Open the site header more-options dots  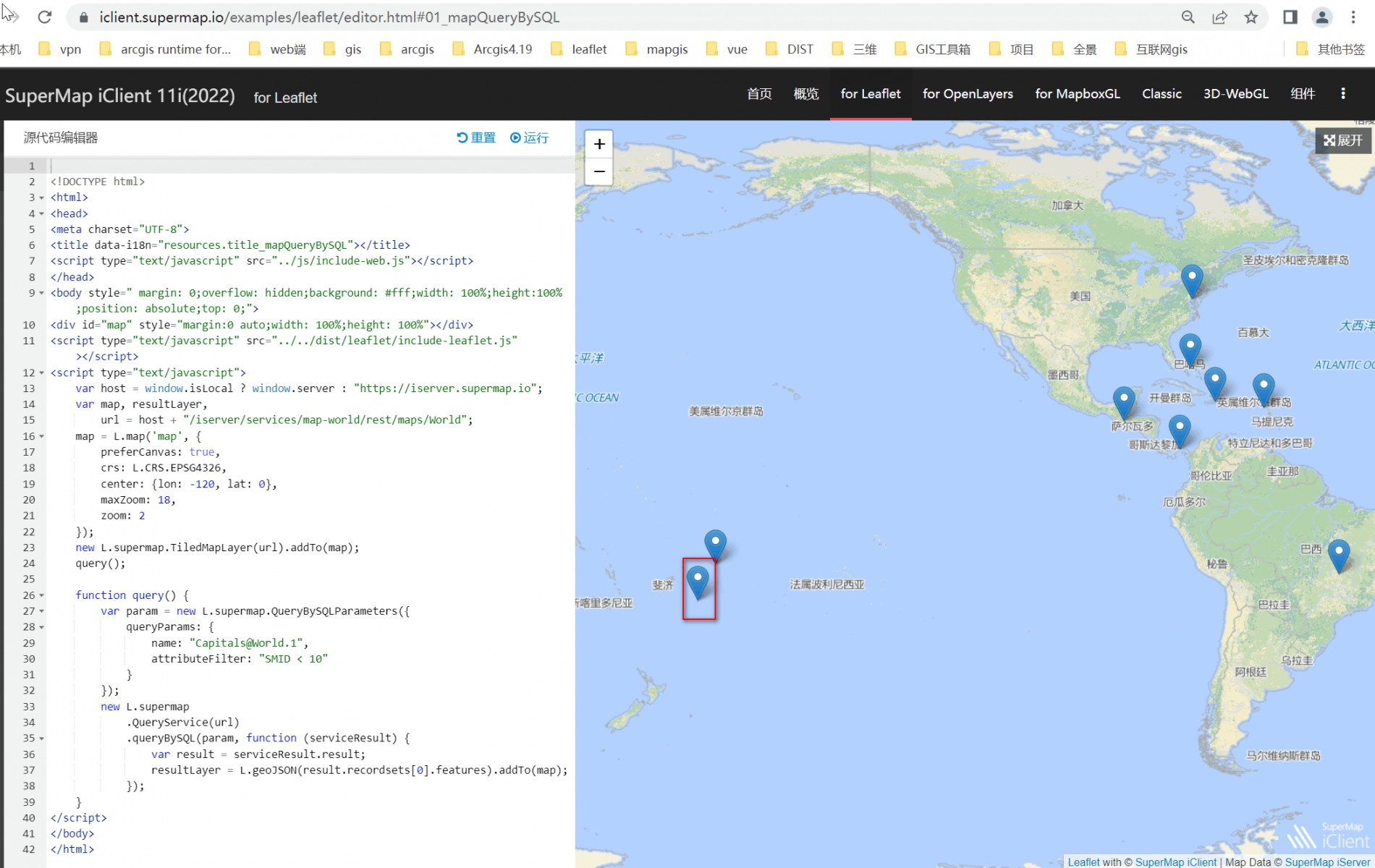1343,93
